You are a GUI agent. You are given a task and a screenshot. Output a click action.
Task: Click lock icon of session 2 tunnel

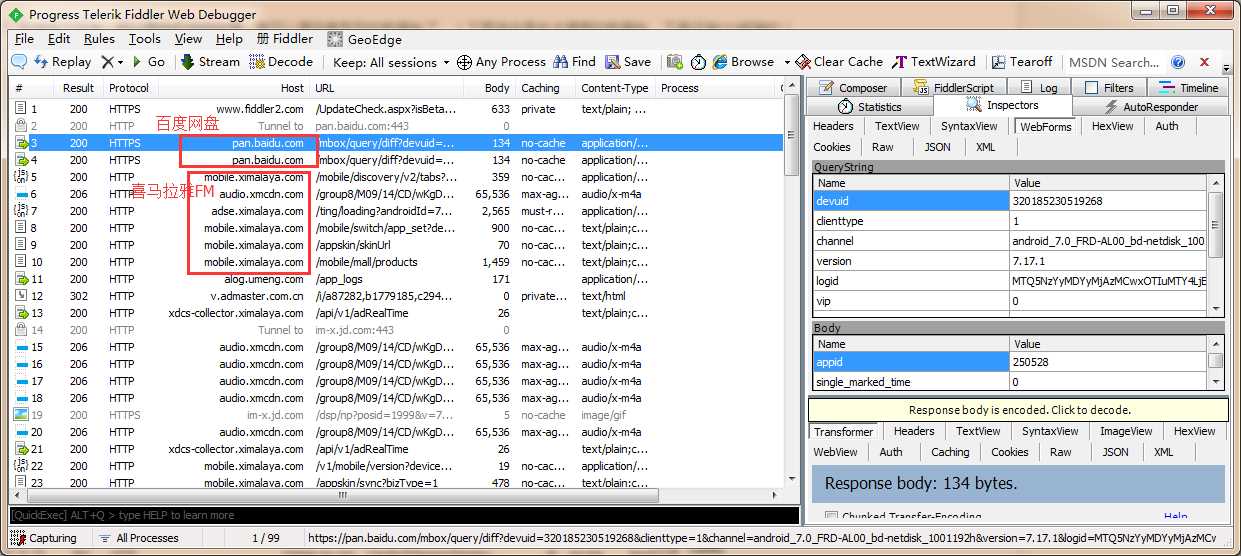(x=21, y=126)
